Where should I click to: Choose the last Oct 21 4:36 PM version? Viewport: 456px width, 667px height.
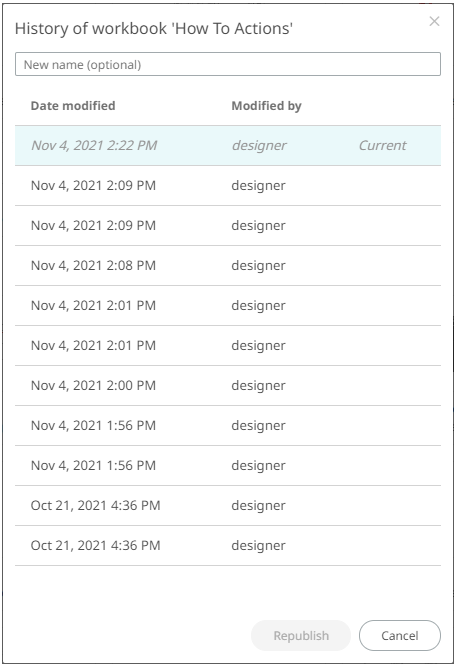[x=228, y=545]
